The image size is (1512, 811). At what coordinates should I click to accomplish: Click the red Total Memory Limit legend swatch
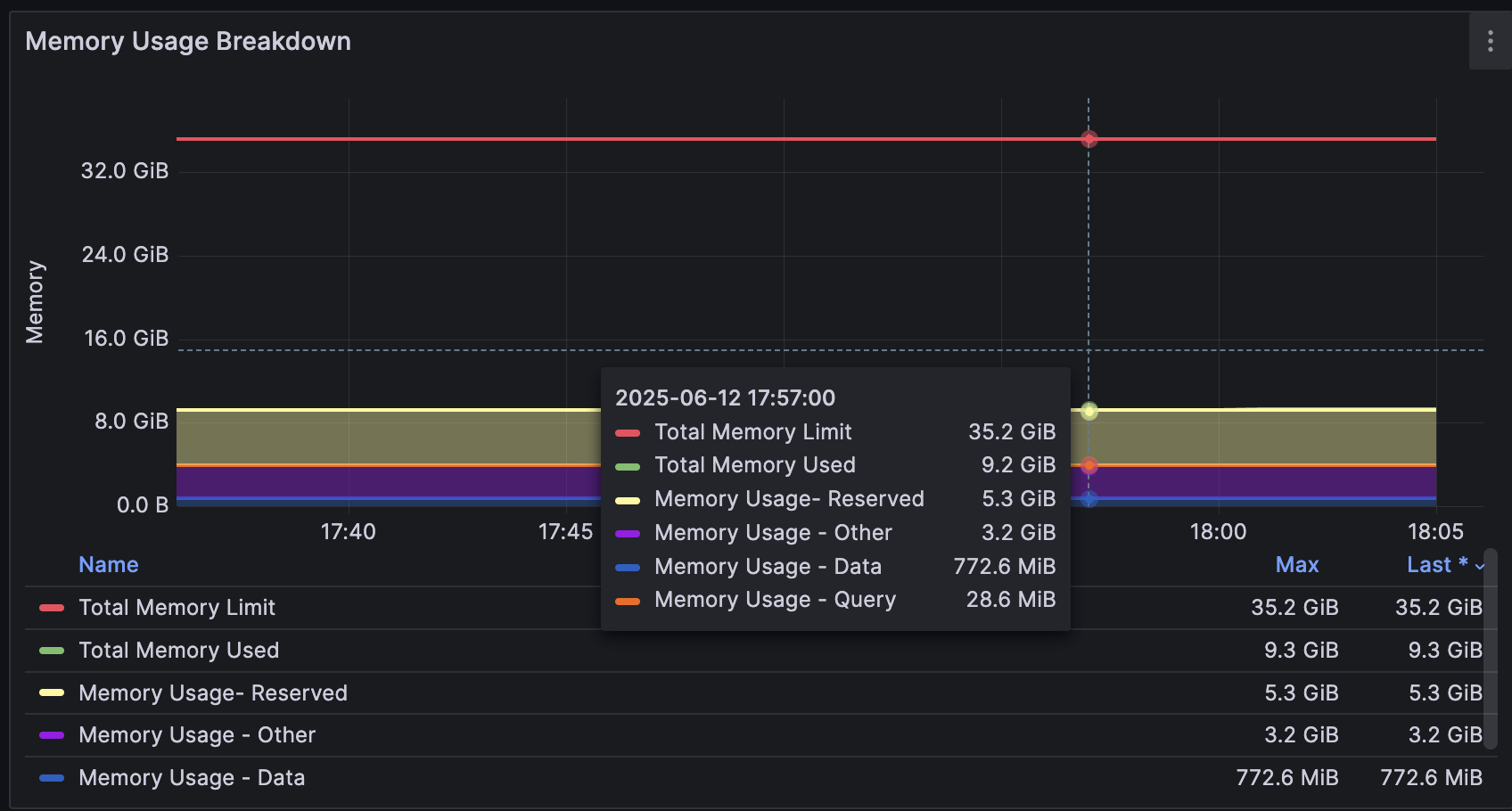[x=52, y=608]
